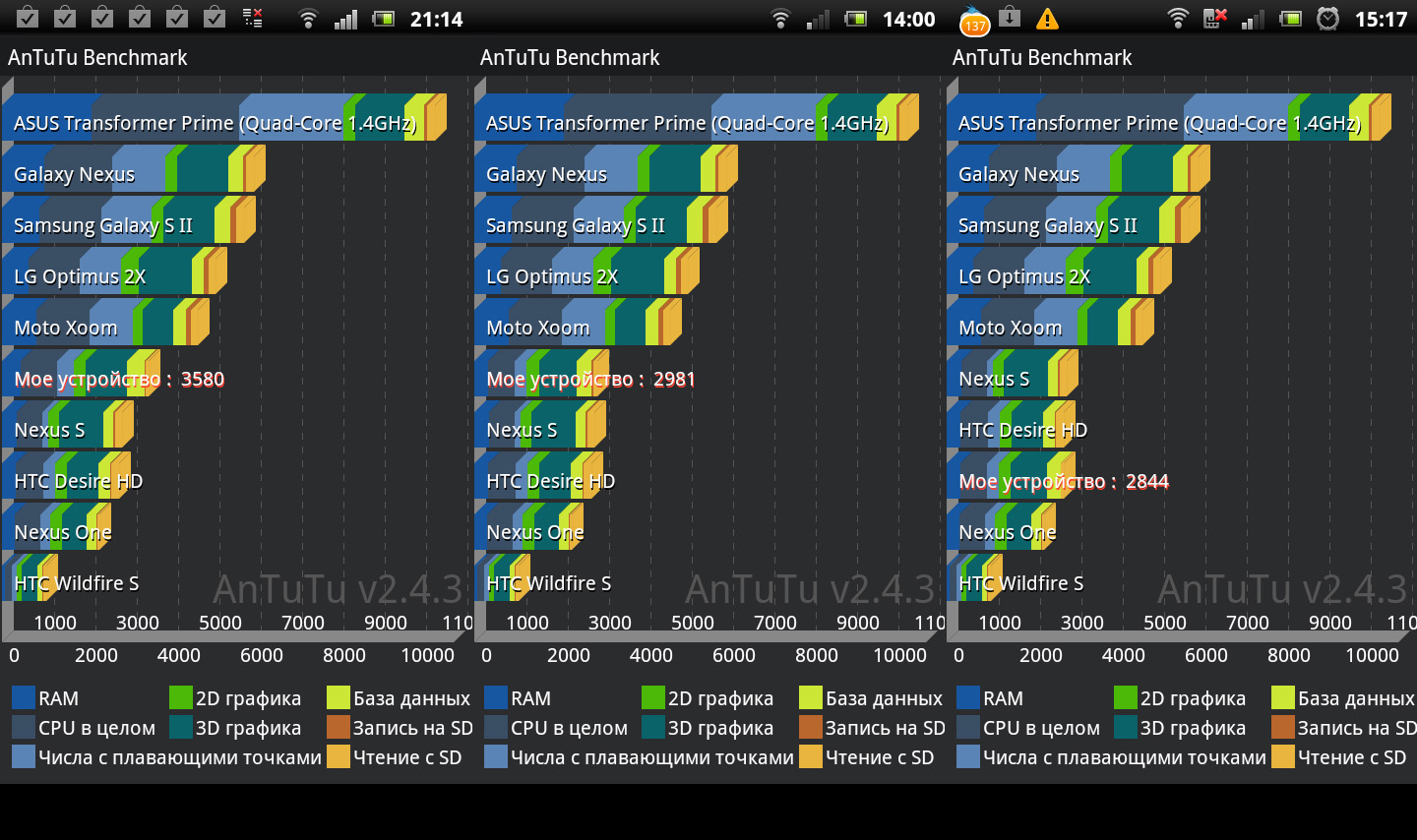The image size is (1417, 840).
Task: Click the Запись на SD swatch in the 3580-score legend
Action: tap(339, 728)
